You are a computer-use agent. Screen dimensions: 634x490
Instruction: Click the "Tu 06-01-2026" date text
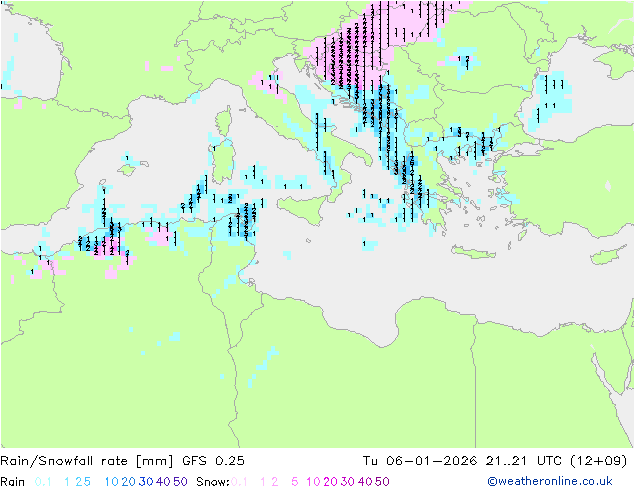click(420, 461)
